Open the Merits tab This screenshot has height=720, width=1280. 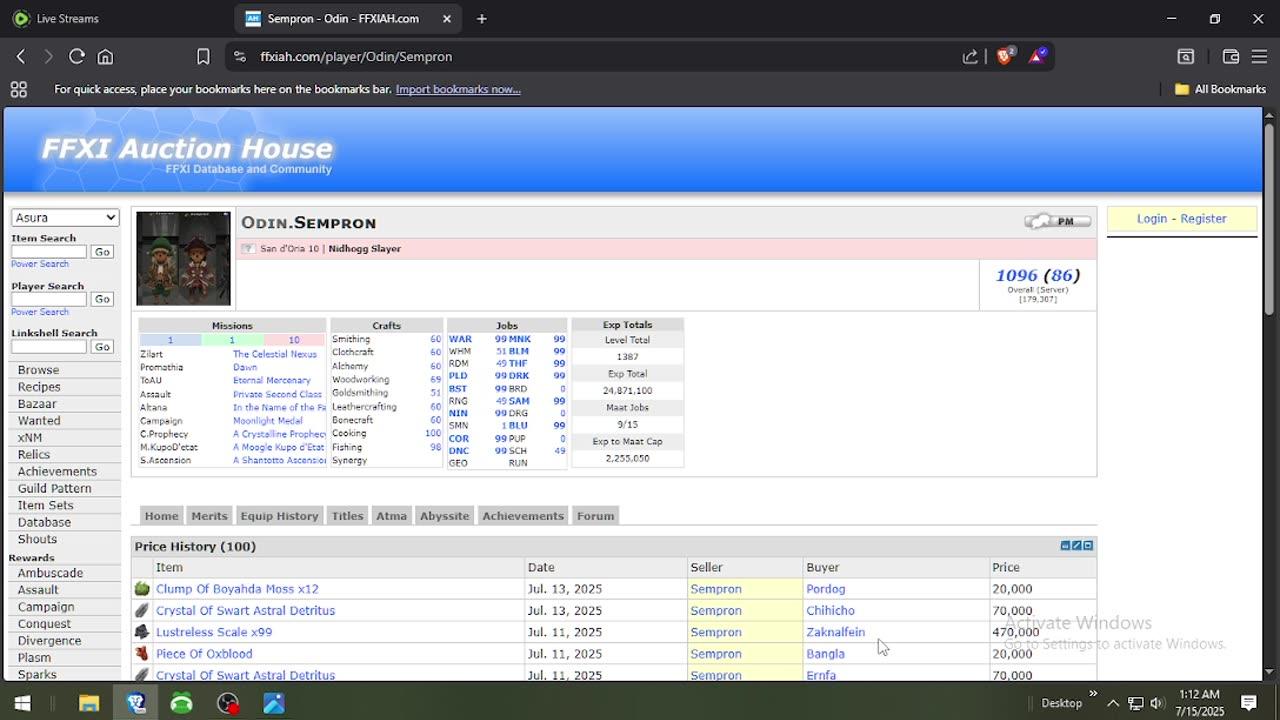tap(209, 516)
